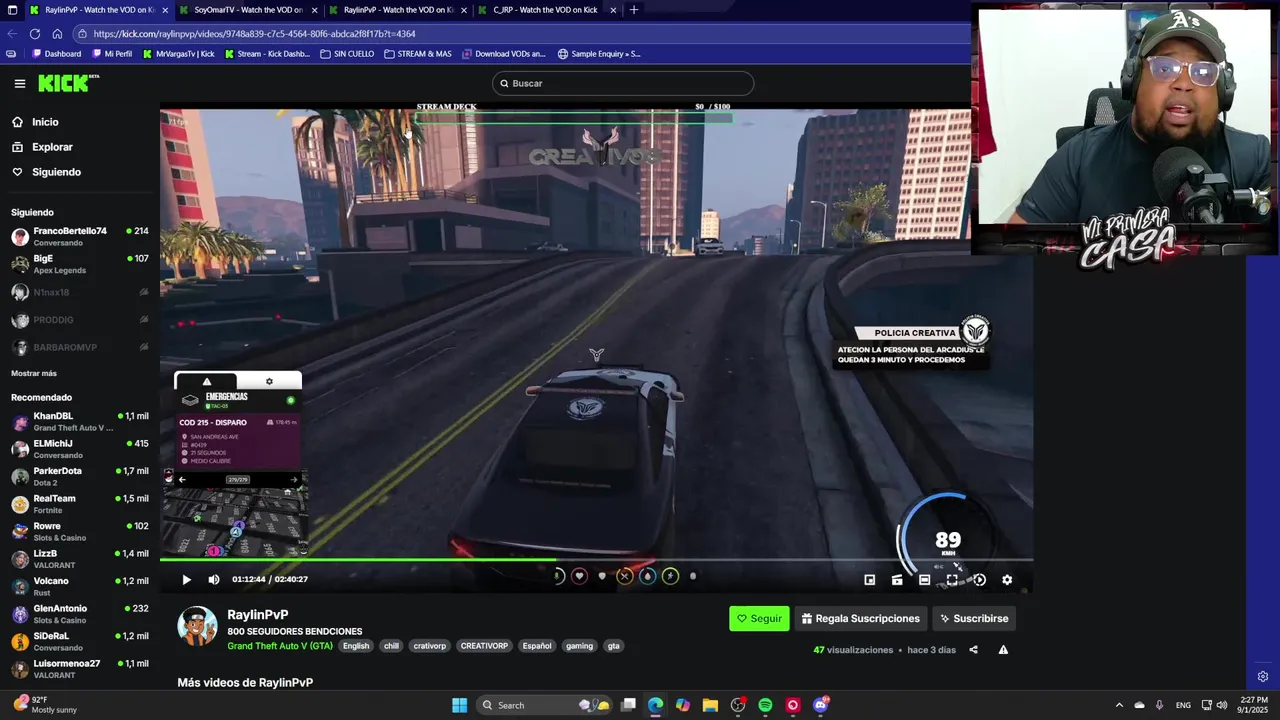Select the English tag
Screen dimensions: 1280x720
point(356,646)
